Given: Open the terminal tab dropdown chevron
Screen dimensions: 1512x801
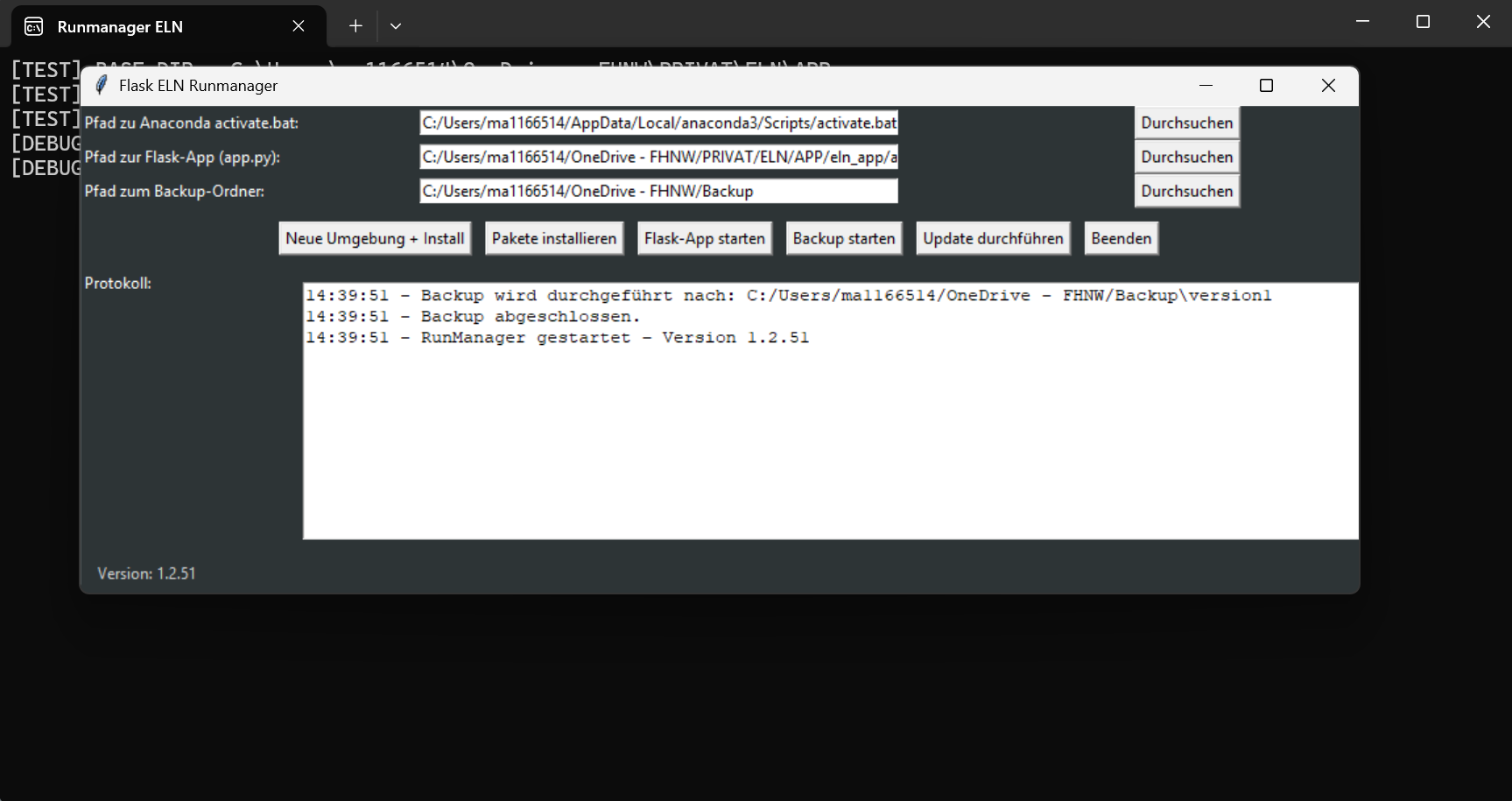Looking at the screenshot, I should tap(395, 25).
